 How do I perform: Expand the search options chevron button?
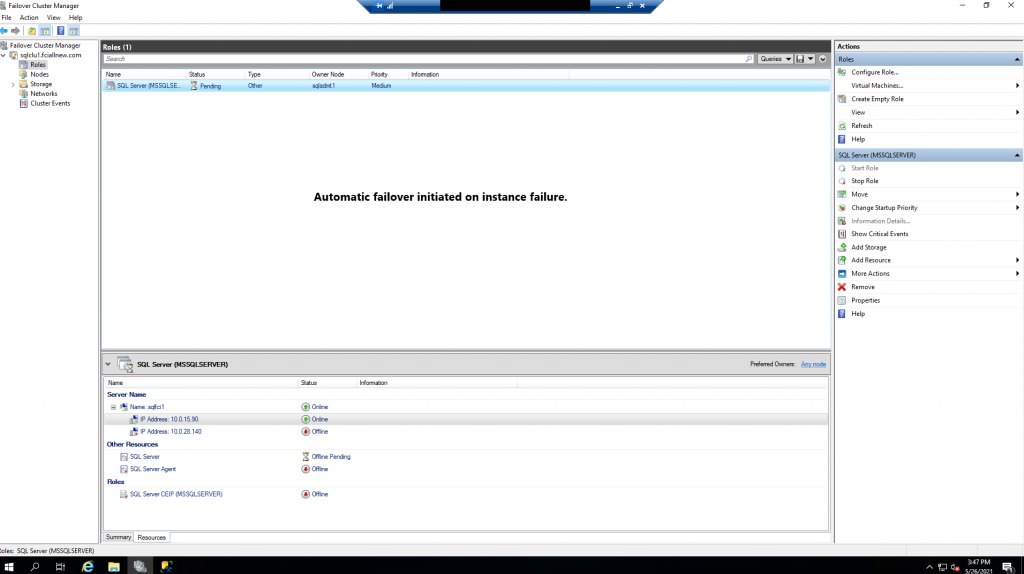[822, 59]
